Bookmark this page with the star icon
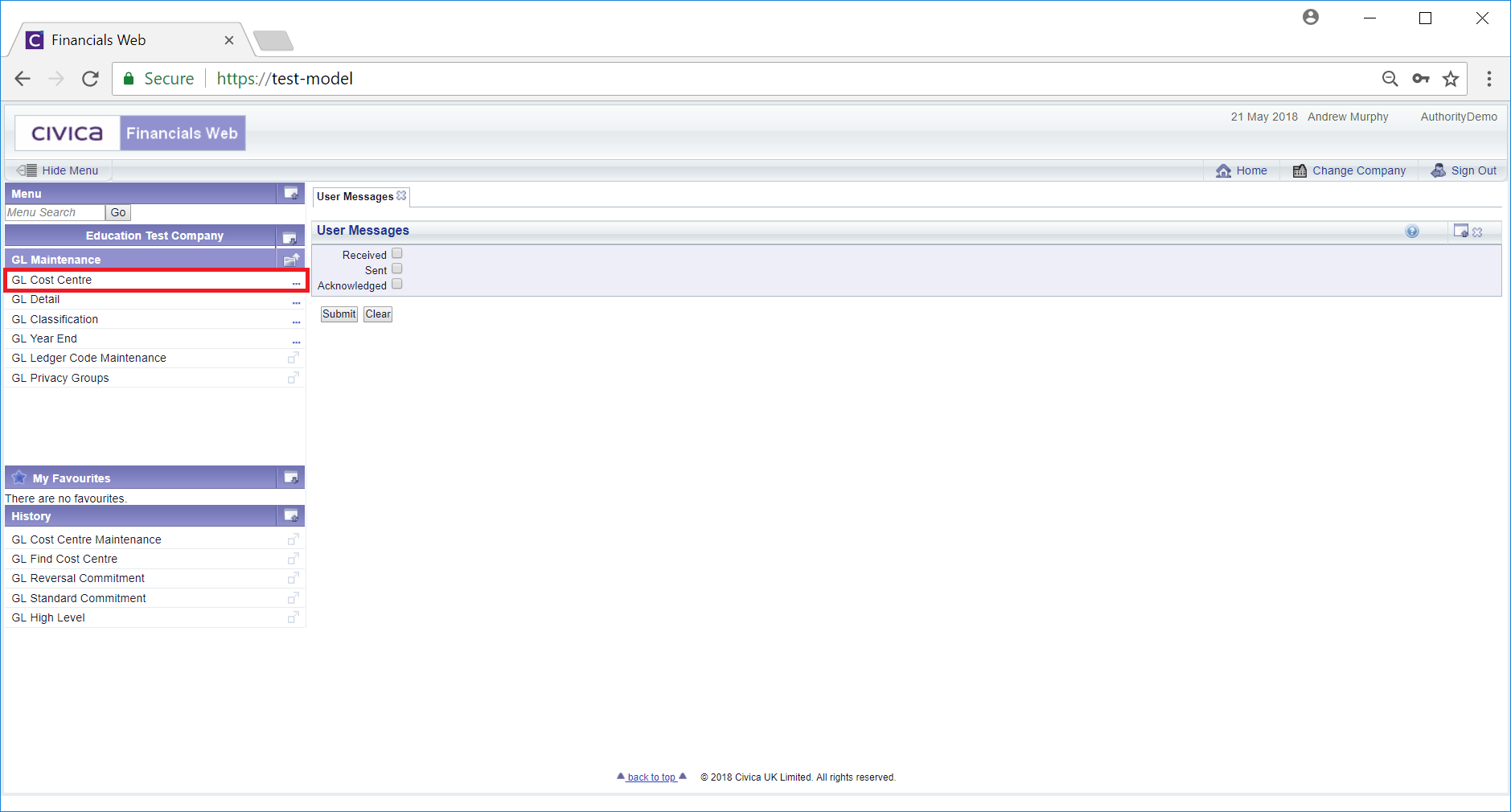This screenshot has width=1511, height=812. pos(1450,79)
